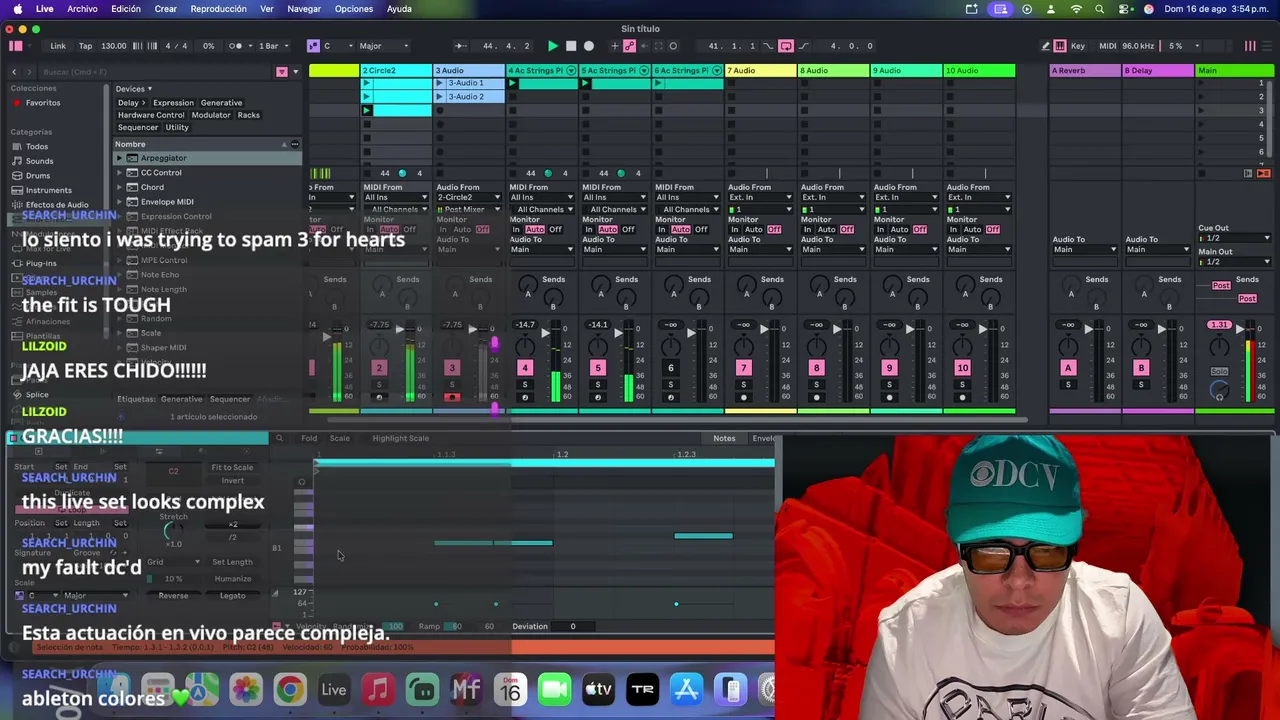Screen dimensions: 1280x720
Task: Click the Tap tempo button
Action: pyautogui.click(x=85, y=46)
